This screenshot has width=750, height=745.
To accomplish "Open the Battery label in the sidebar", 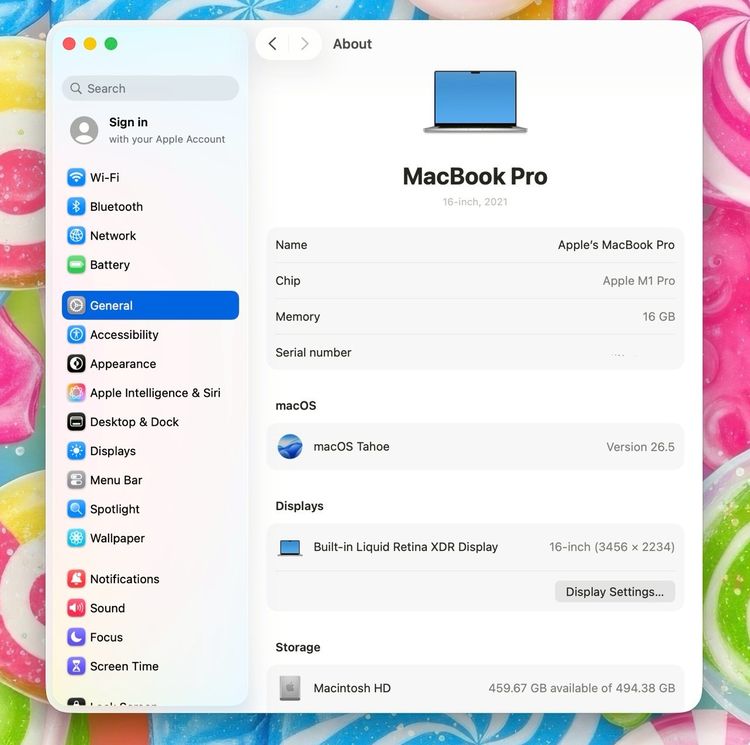I will coord(110,265).
